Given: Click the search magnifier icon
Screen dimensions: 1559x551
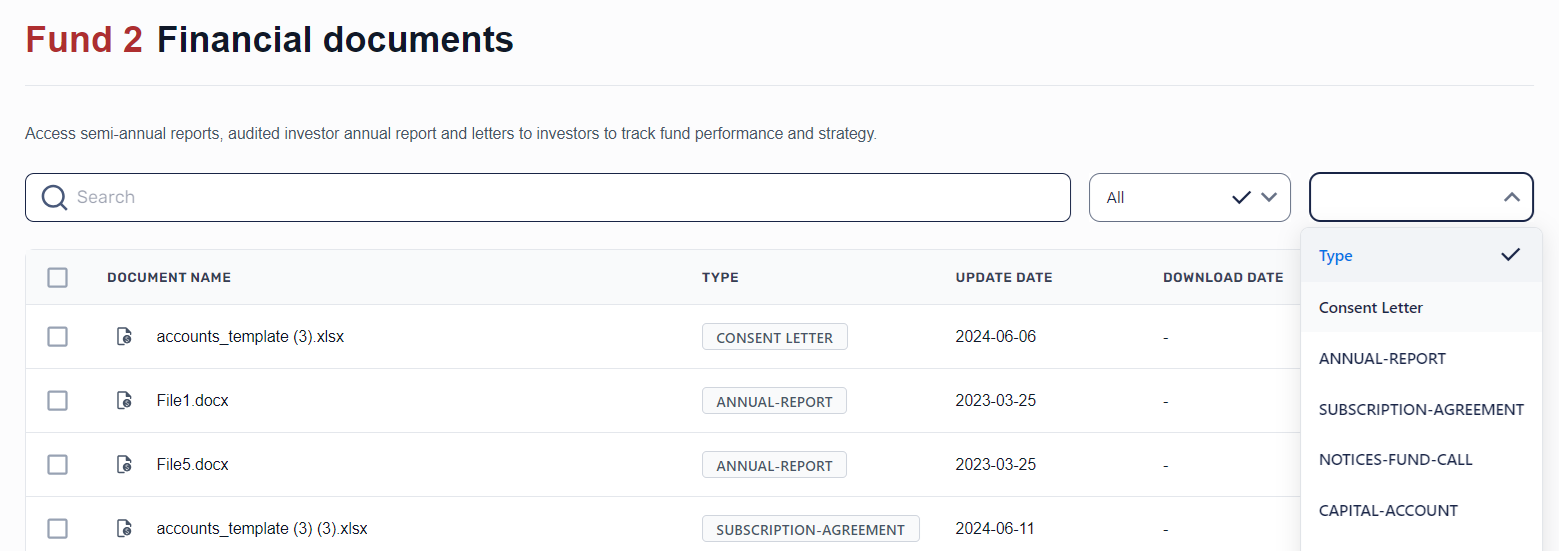Looking at the screenshot, I should coord(54,198).
